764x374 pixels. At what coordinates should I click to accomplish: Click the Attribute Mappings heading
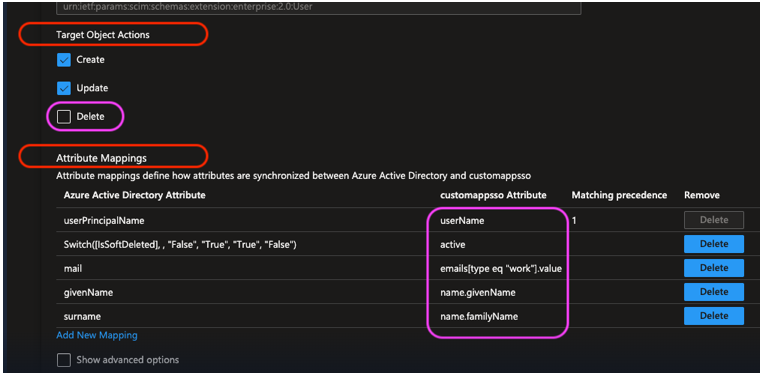tap(101, 158)
